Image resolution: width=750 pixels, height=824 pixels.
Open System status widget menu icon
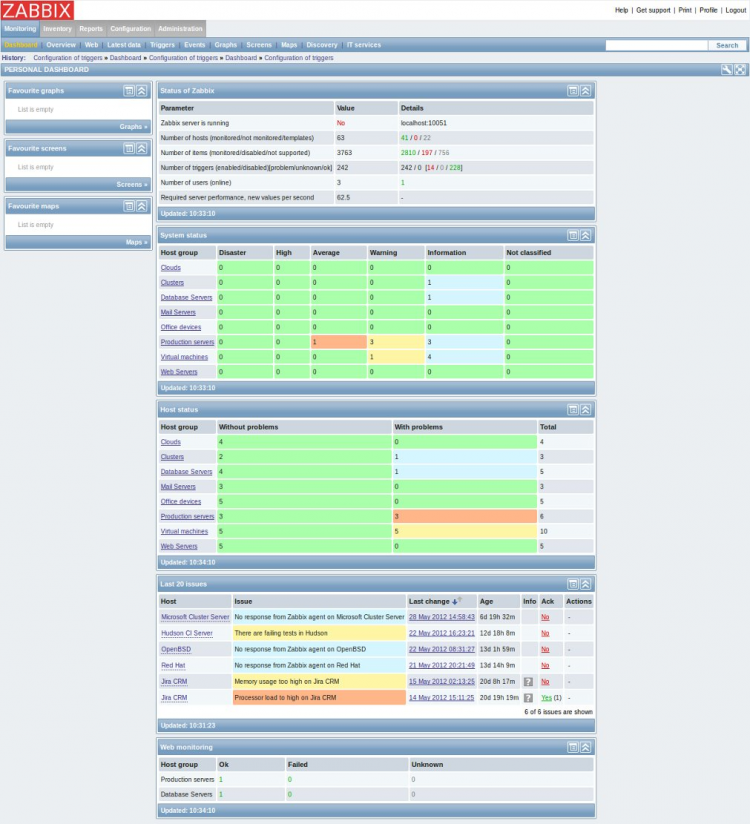573,235
